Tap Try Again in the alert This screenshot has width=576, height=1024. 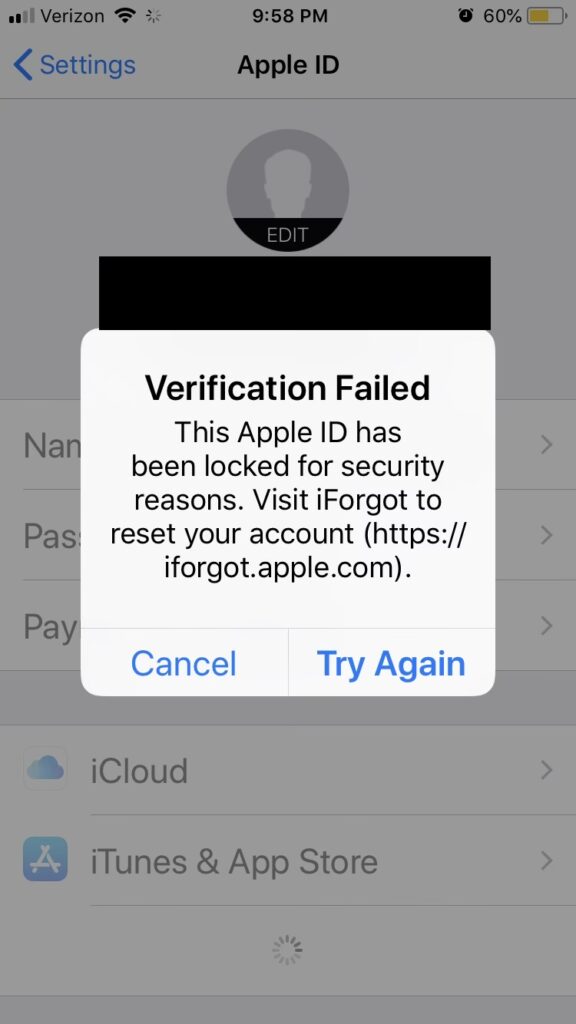coord(391,663)
